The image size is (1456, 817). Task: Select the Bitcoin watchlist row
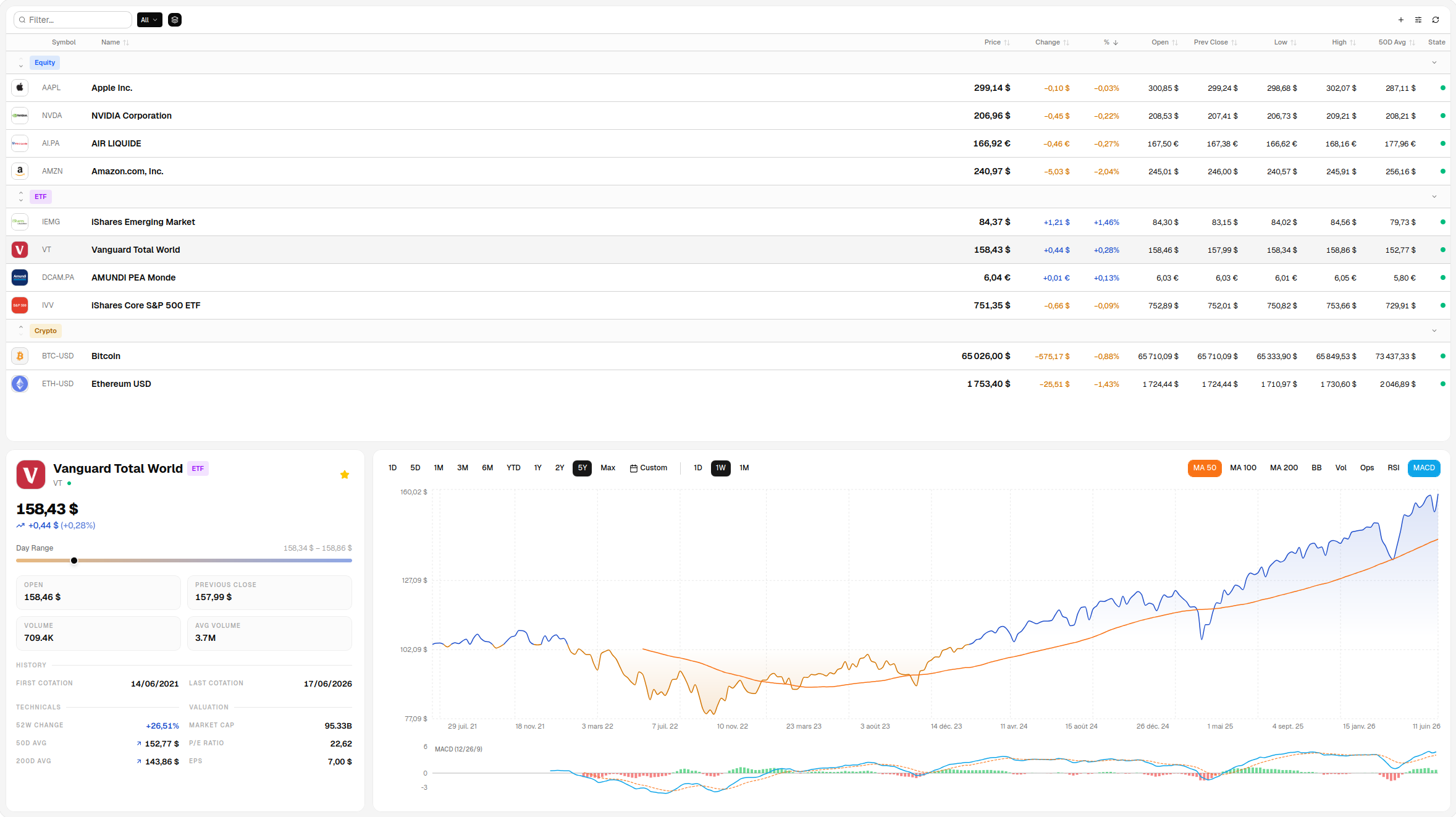(x=728, y=356)
